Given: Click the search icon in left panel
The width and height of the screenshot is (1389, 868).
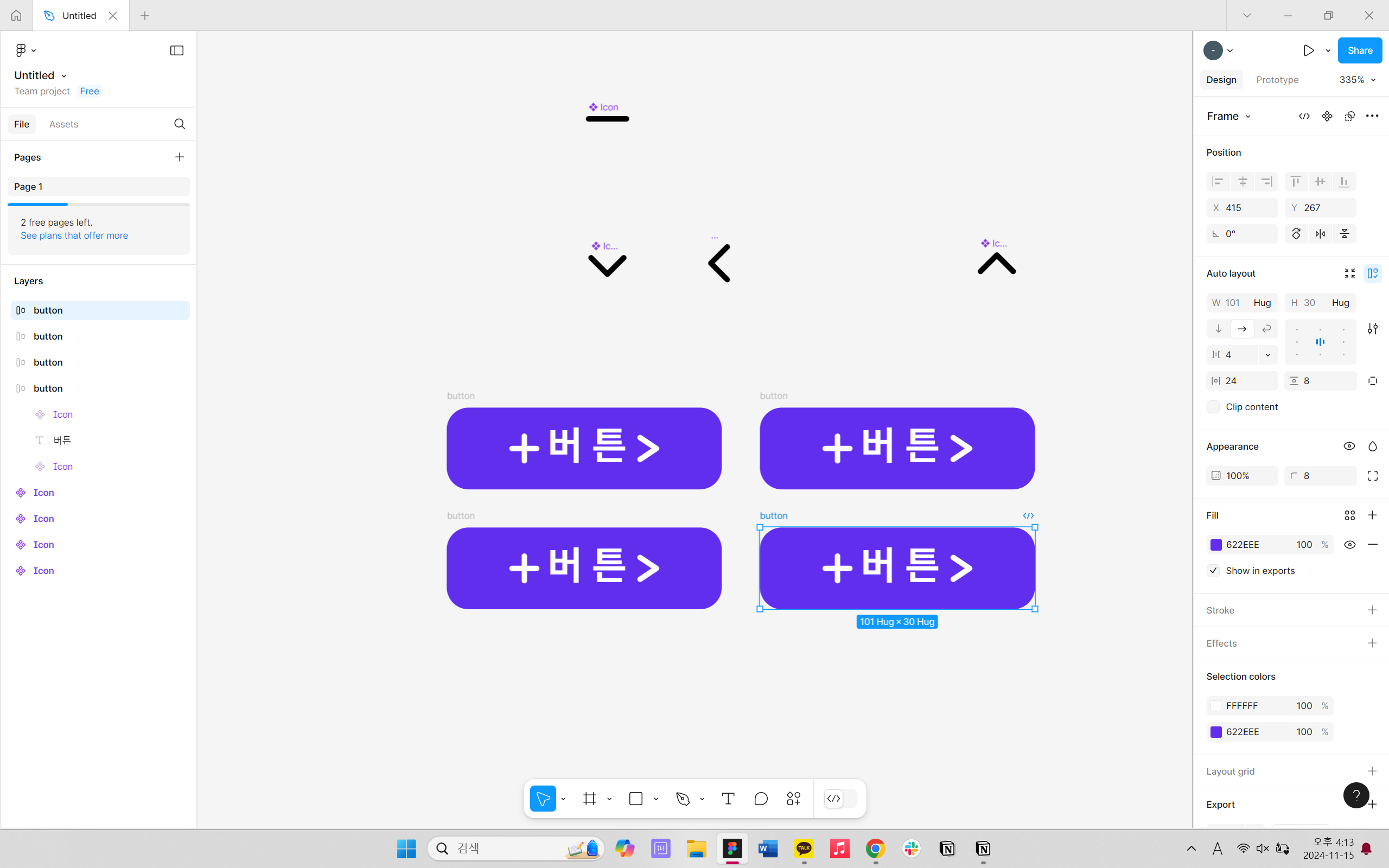Looking at the screenshot, I should point(179,124).
